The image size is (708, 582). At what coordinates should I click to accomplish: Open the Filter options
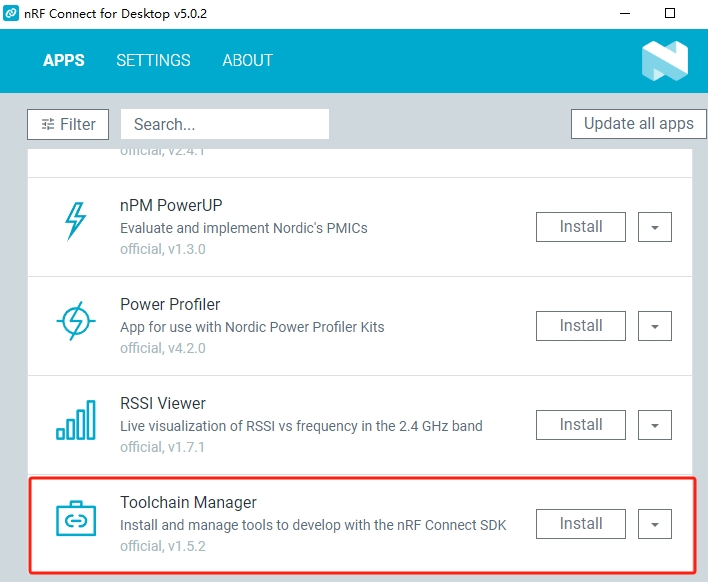(68, 124)
